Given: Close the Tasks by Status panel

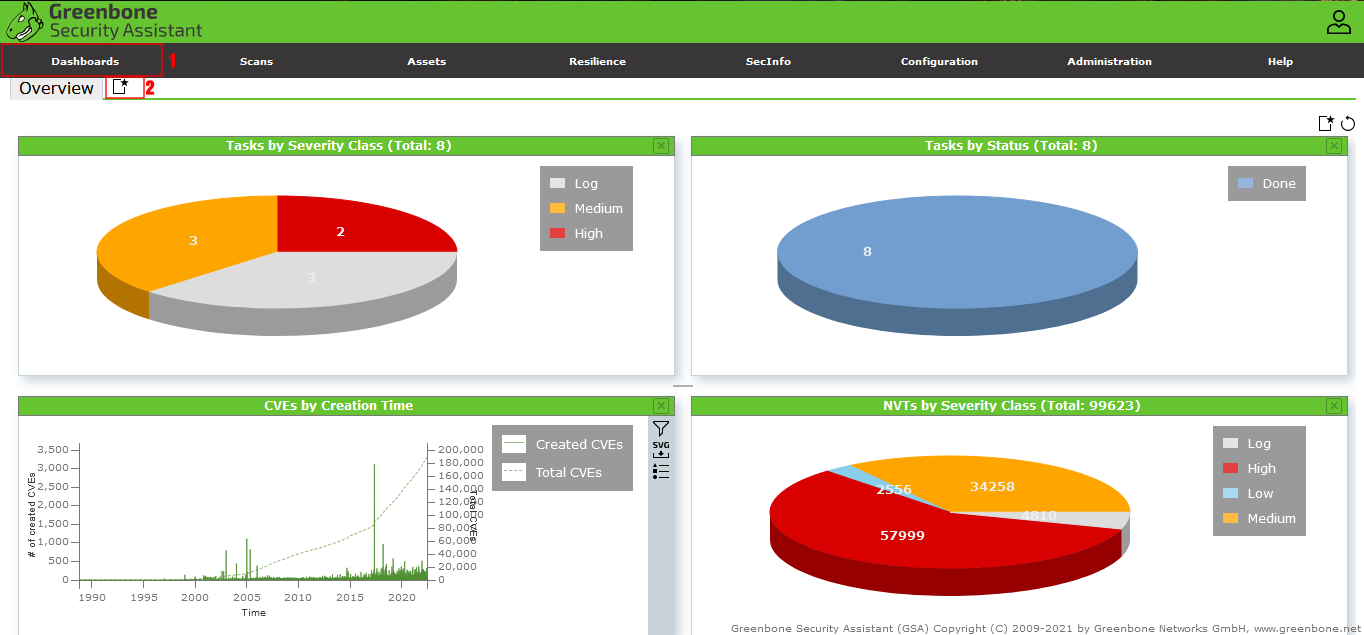Looking at the screenshot, I should click(1334, 146).
